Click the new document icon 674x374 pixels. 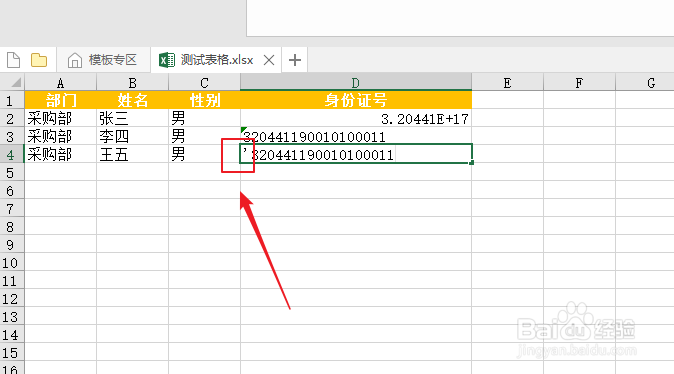point(13,60)
